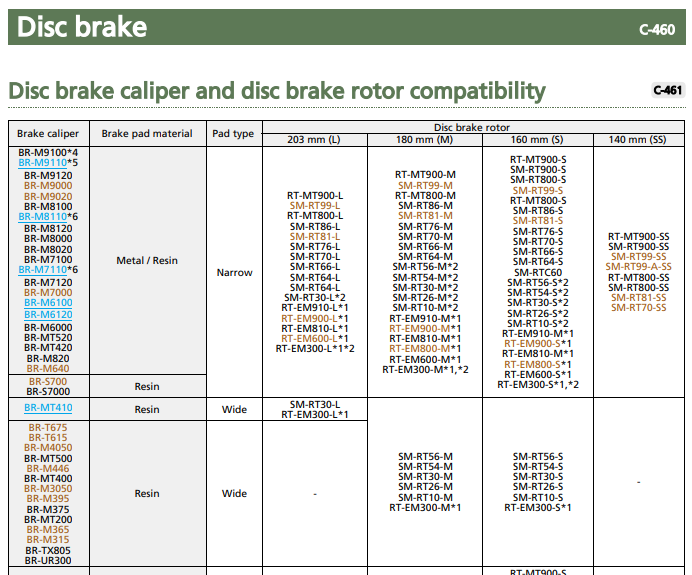Viewport: 692px width, 575px height.
Task: Click the 'Pad type' column header
Action: click(233, 133)
